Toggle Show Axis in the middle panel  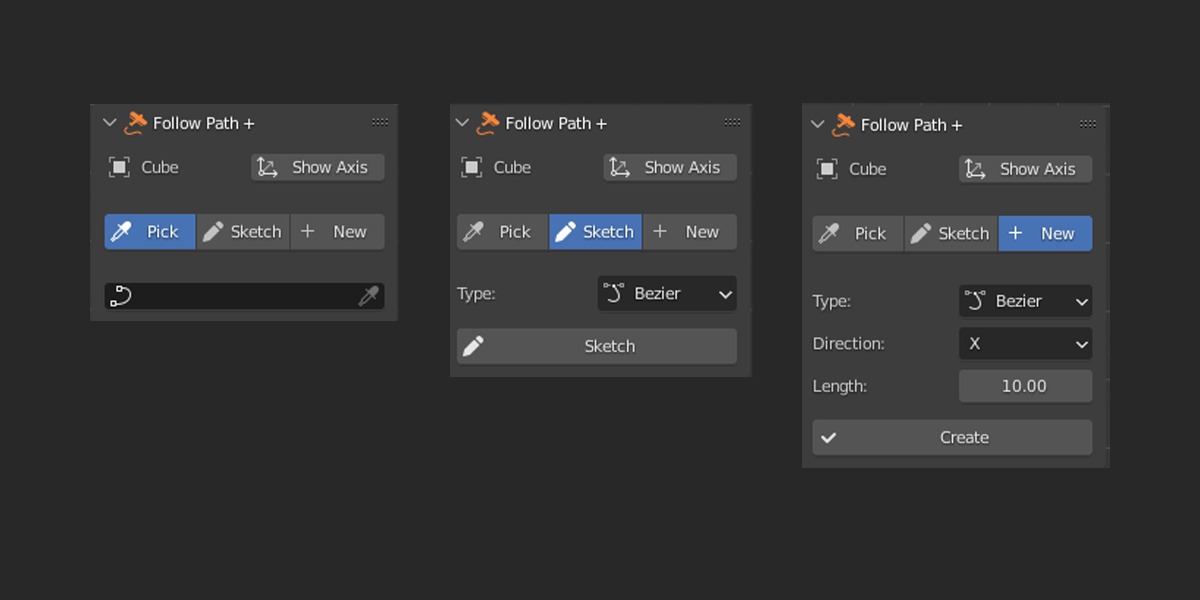[670, 168]
